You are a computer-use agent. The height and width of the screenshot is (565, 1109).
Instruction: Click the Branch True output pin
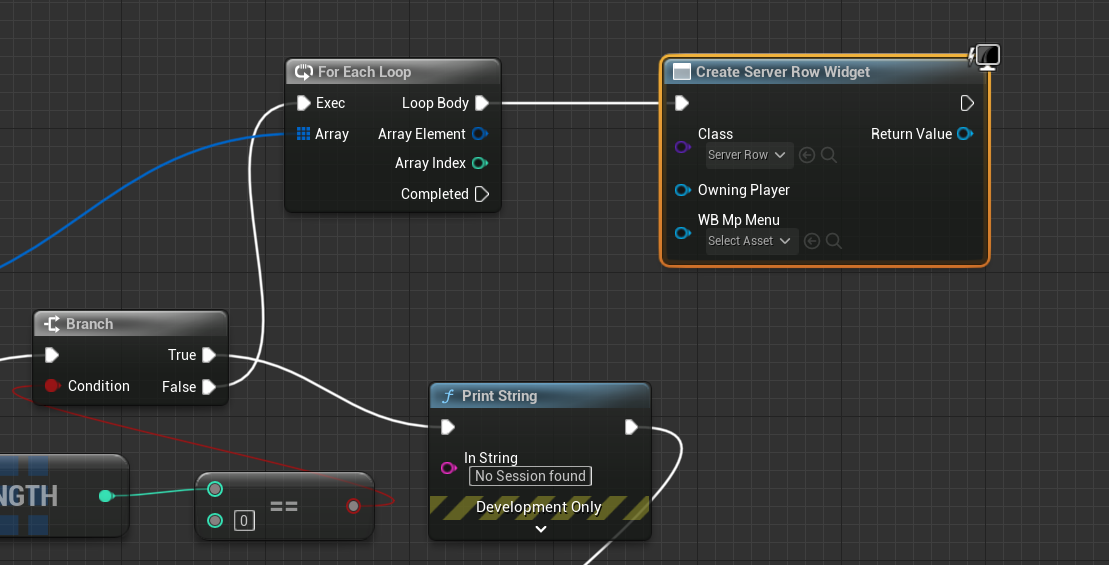coord(209,354)
